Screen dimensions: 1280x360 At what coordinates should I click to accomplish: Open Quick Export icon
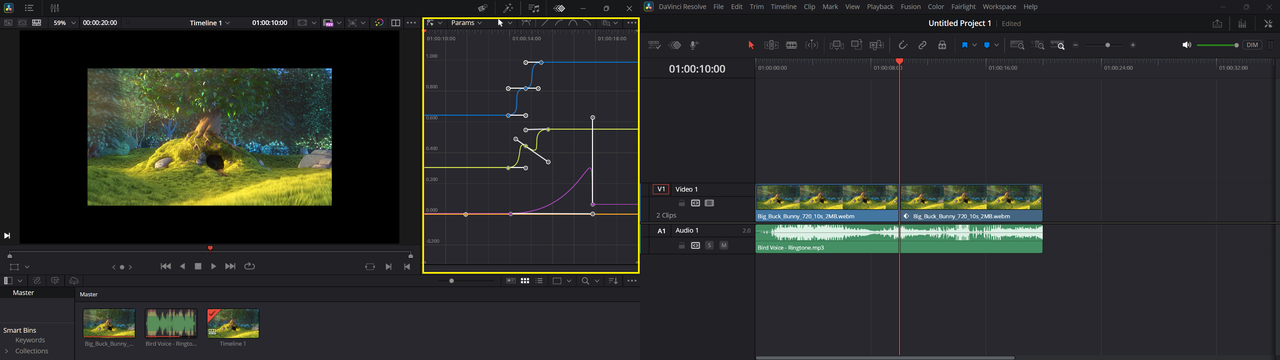point(1217,23)
